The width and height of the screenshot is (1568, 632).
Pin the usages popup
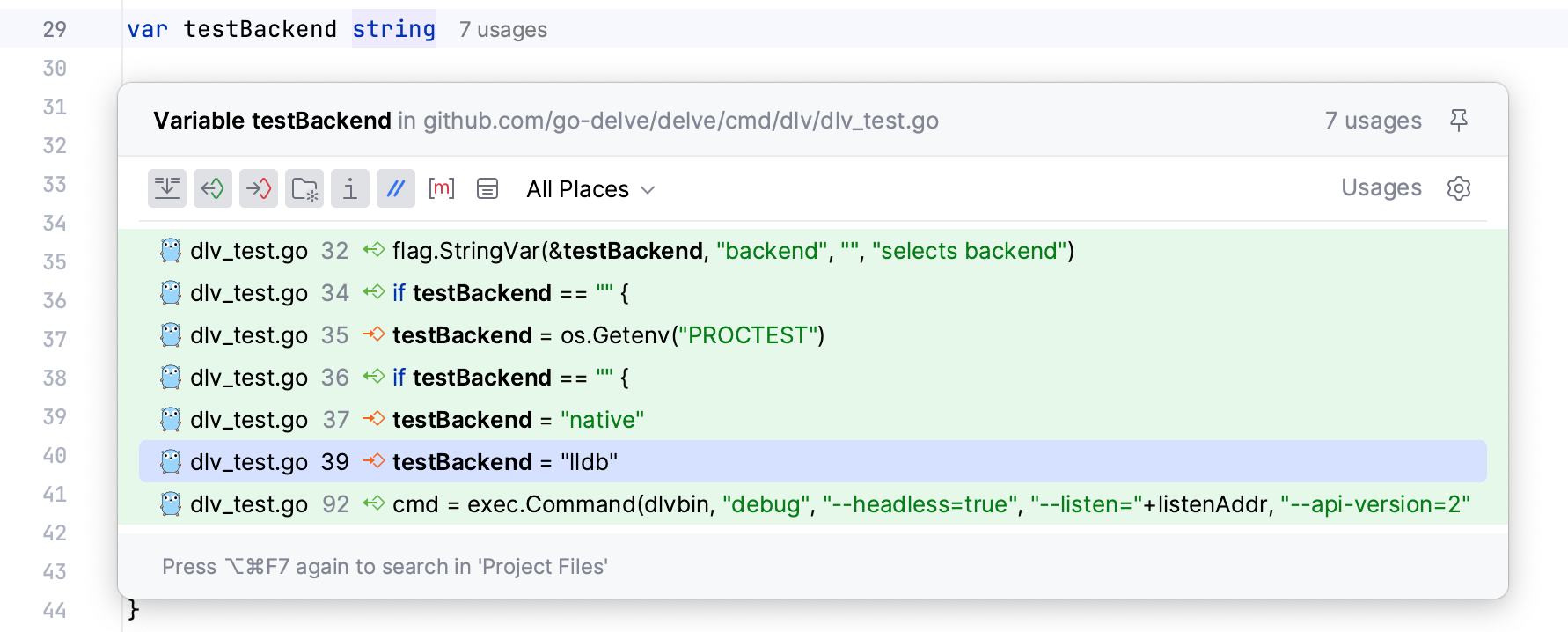coord(1459,121)
